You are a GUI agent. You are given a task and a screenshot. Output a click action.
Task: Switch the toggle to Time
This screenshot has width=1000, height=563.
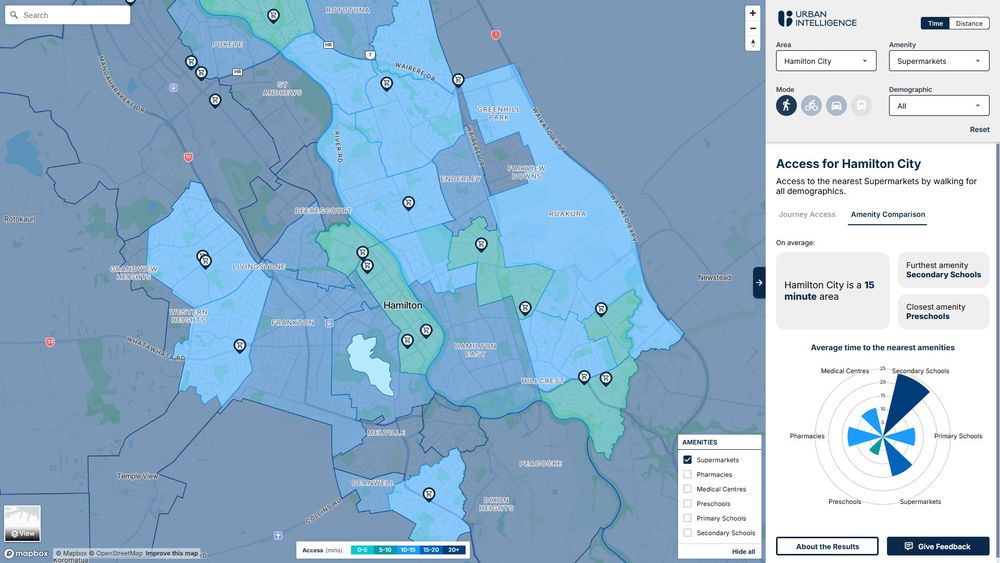point(935,24)
